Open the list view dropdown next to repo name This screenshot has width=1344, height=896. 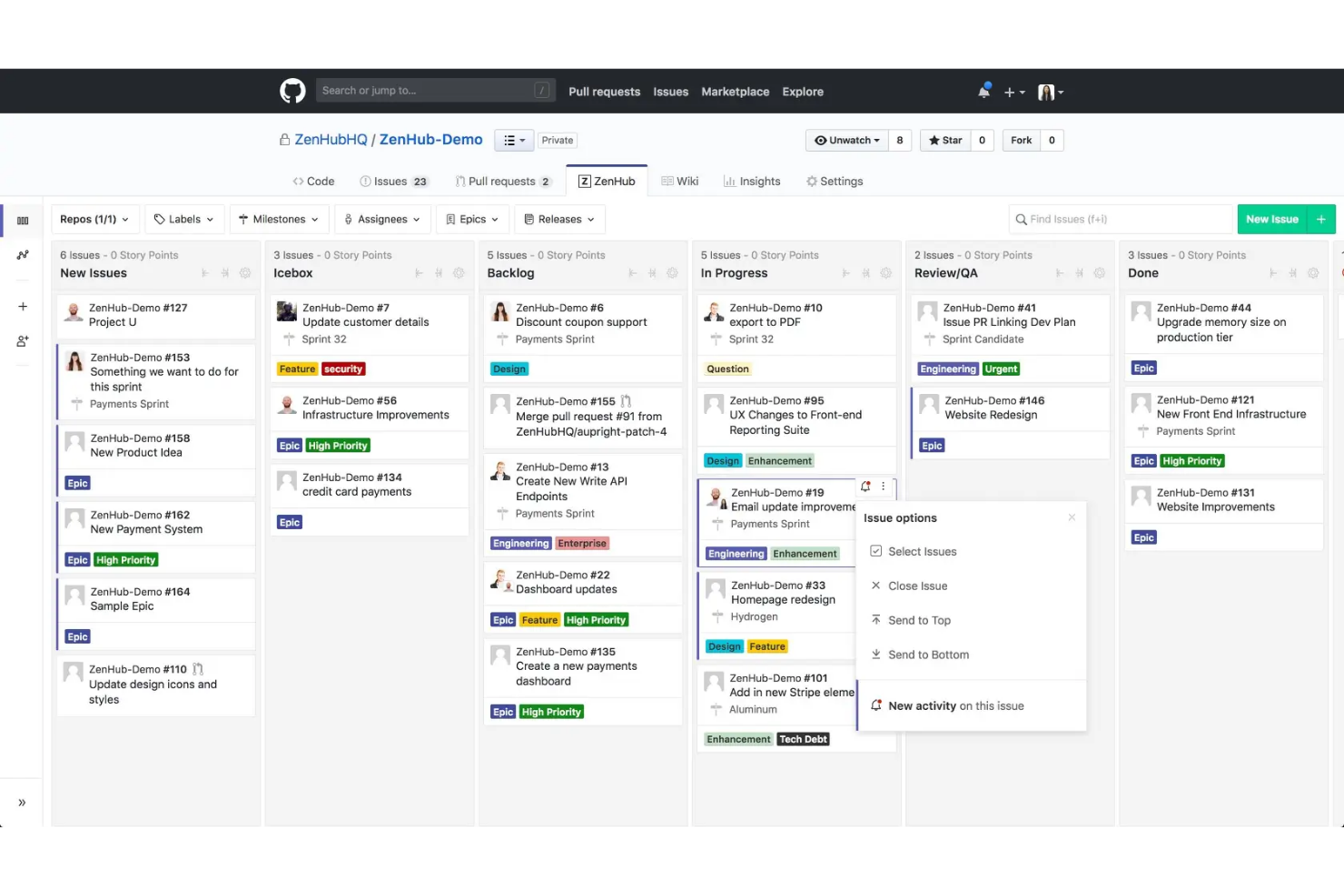pos(514,141)
